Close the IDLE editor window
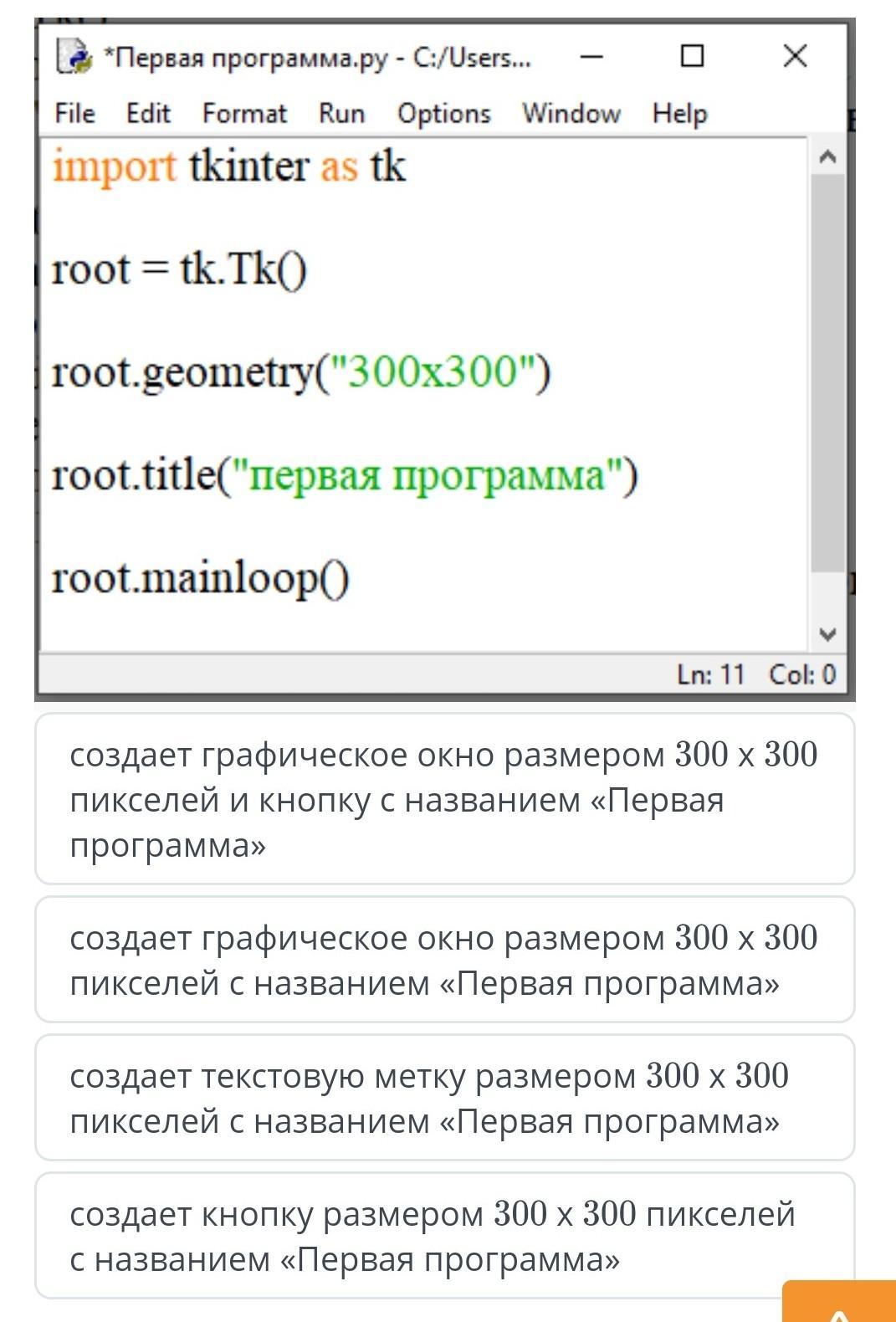Viewport: 896px width, 1322px height. coord(794,57)
